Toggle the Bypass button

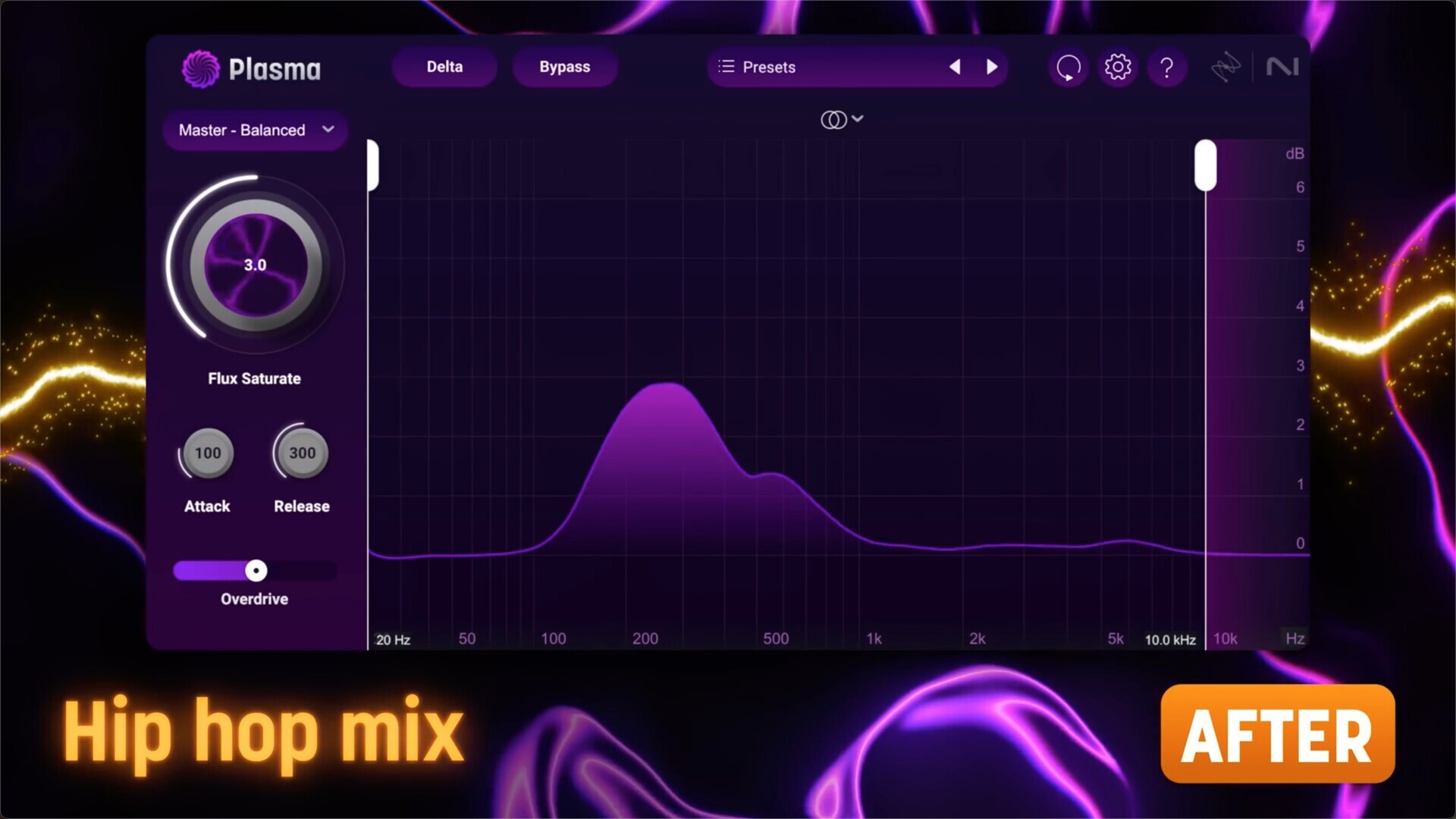(x=565, y=67)
